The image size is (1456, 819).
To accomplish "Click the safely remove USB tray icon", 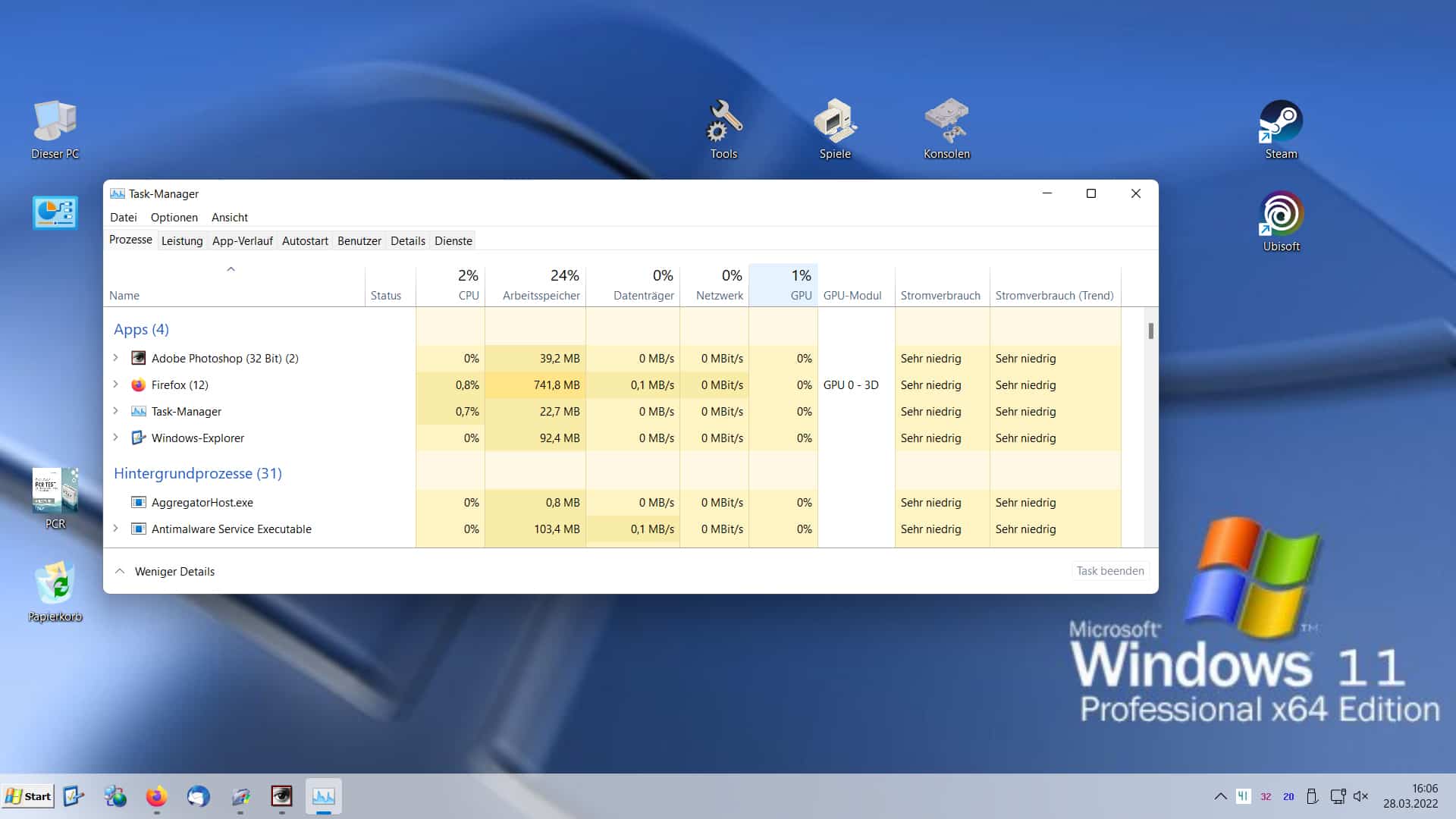I will pos(1312,796).
